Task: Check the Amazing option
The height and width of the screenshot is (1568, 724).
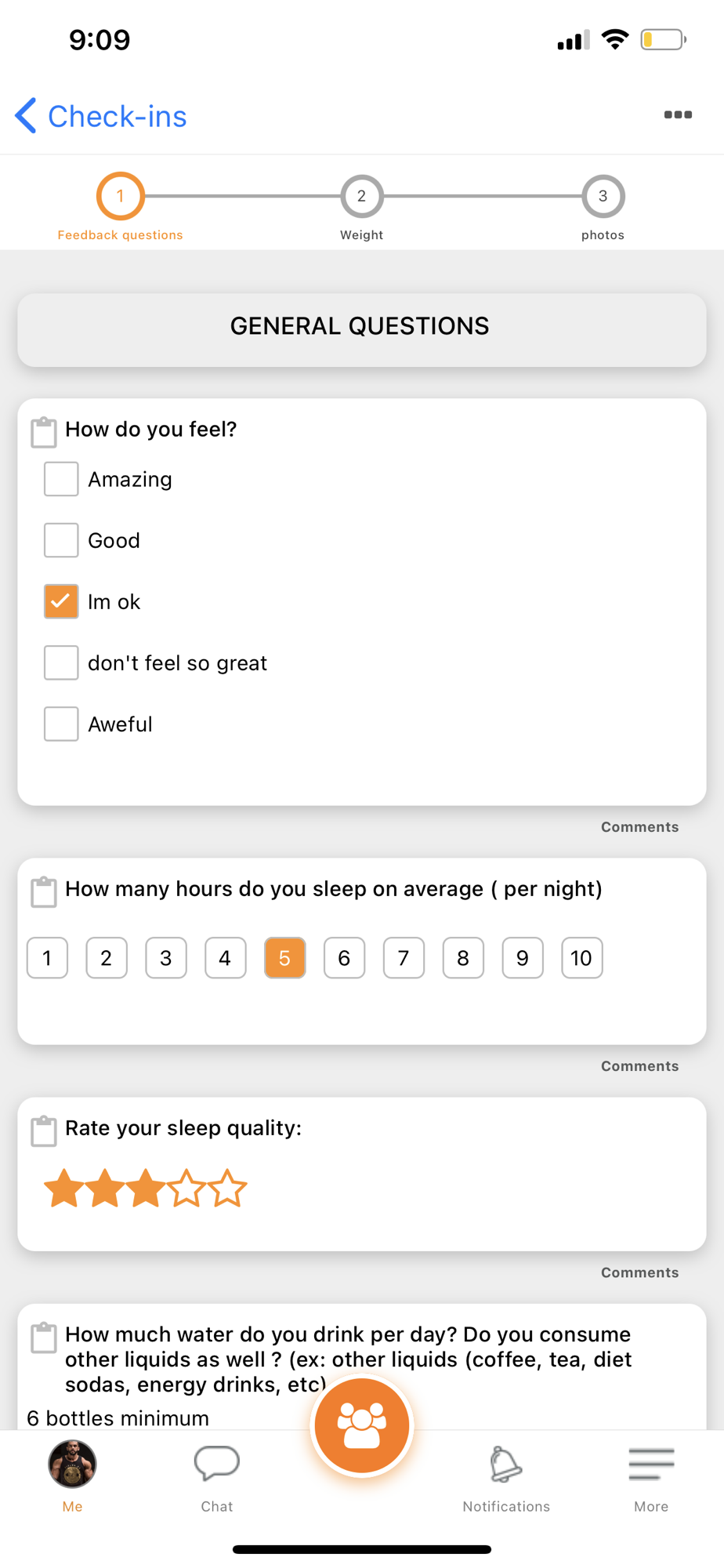Action: click(61, 479)
